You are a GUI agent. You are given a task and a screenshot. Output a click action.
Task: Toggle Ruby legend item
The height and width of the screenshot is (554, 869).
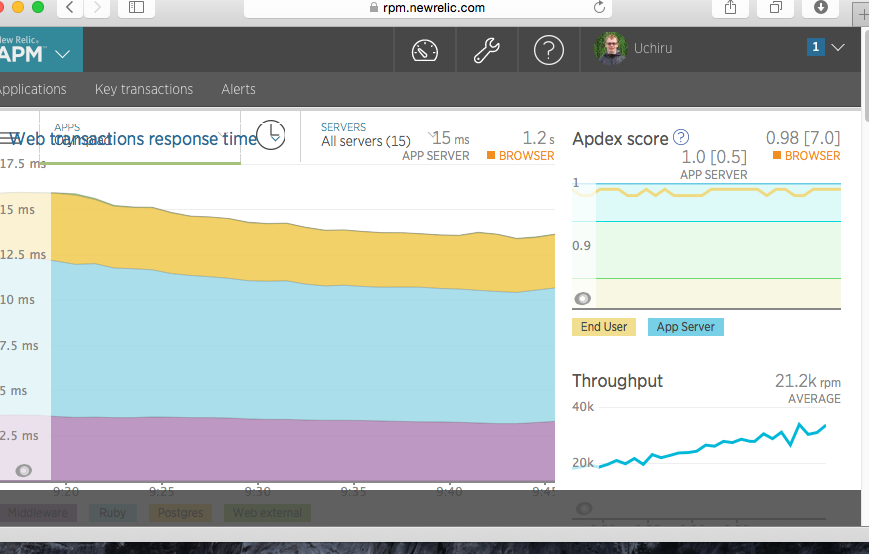[x=113, y=513]
